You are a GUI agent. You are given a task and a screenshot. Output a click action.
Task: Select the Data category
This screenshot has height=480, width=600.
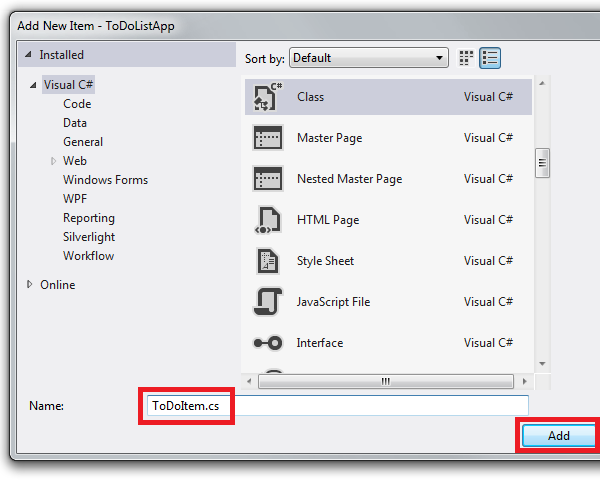75,123
